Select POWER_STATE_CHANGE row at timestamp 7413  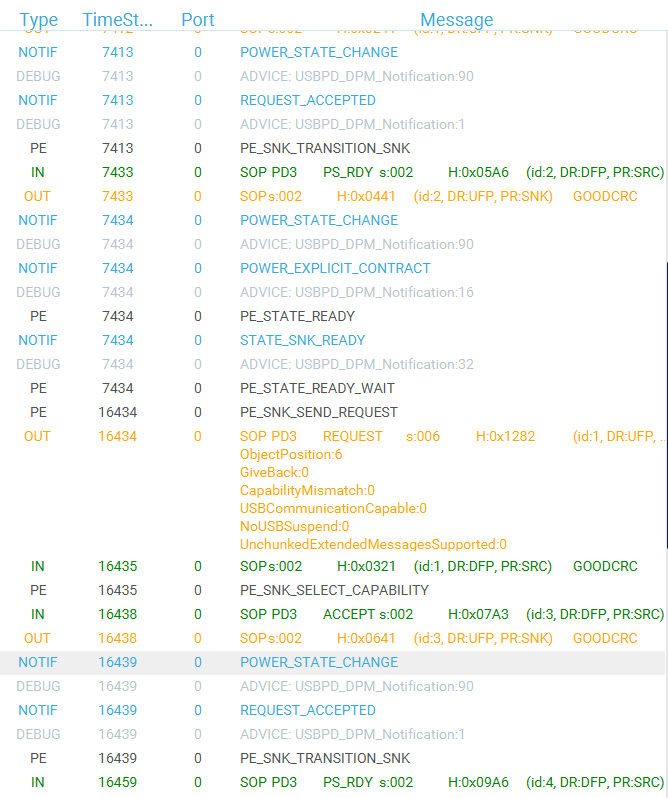point(332,52)
